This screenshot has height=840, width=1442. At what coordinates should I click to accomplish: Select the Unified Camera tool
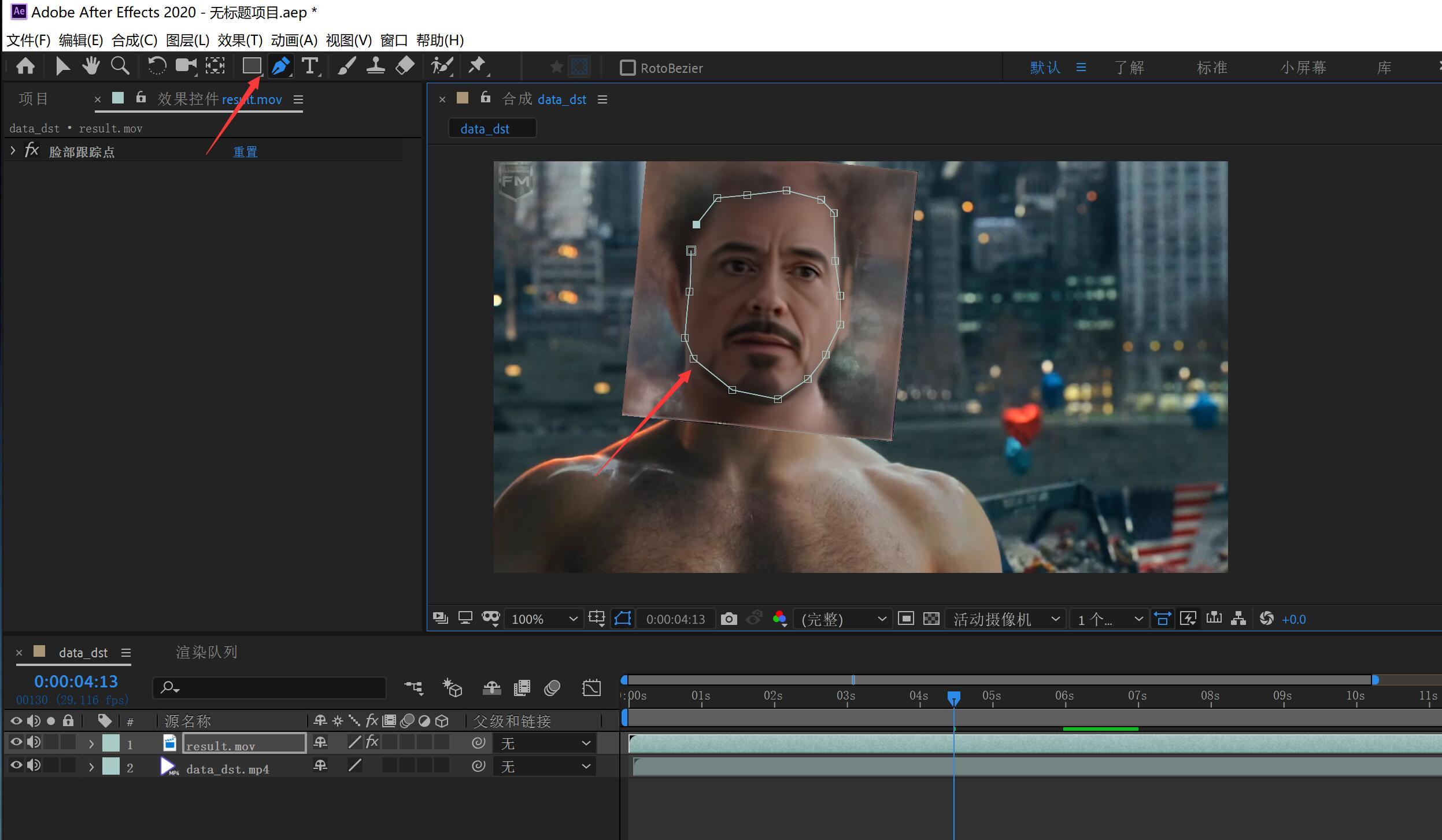tap(186, 66)
